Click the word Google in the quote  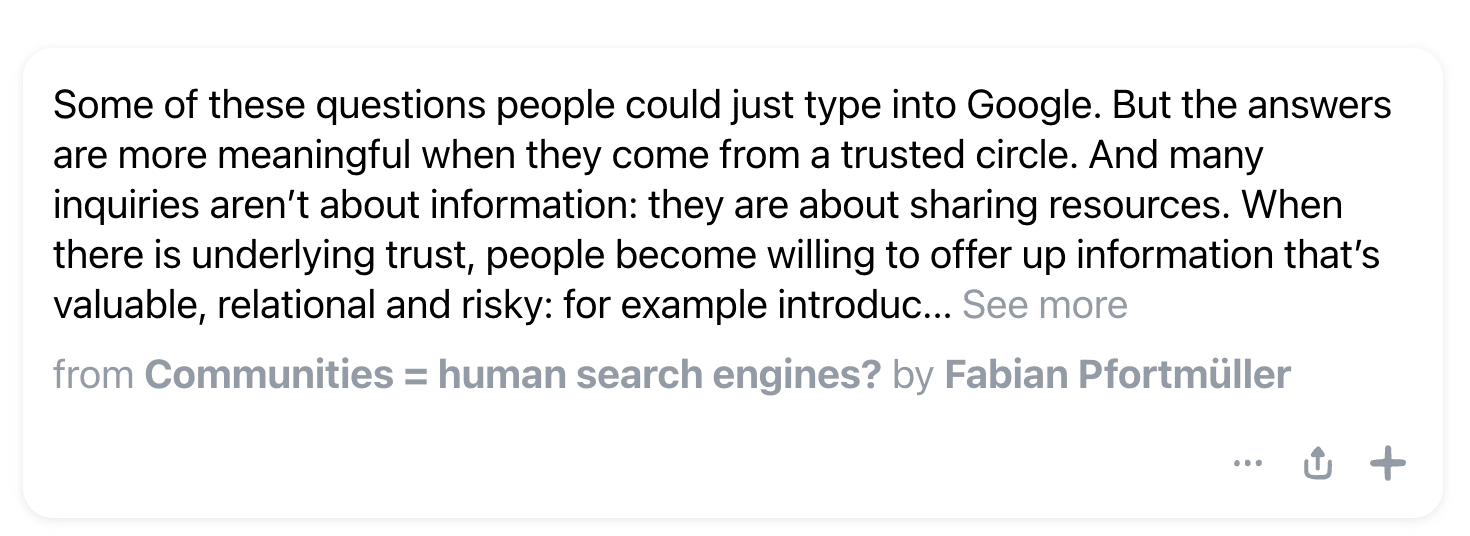tap(1033, 106)
